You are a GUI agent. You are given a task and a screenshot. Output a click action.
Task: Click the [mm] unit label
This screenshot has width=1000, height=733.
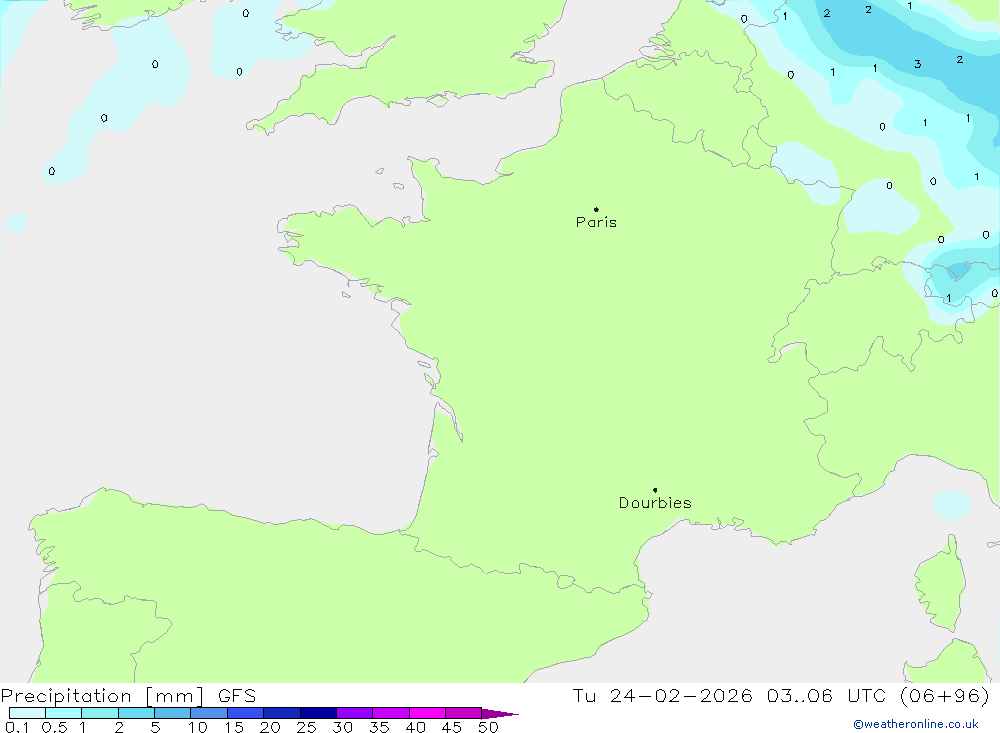click(175, 696)
